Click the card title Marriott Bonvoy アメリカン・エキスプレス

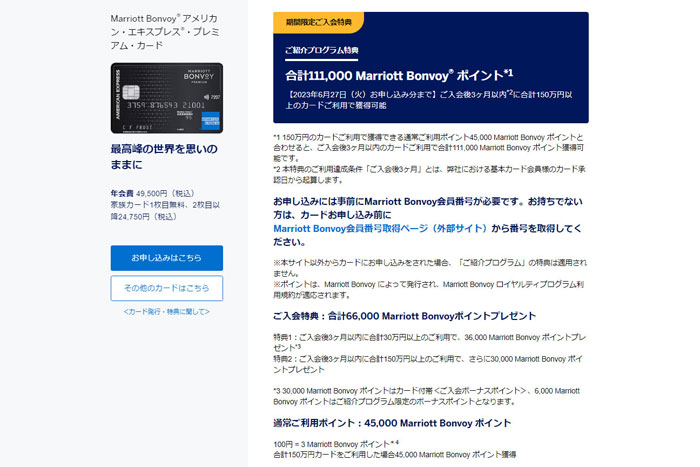[165, 32]
